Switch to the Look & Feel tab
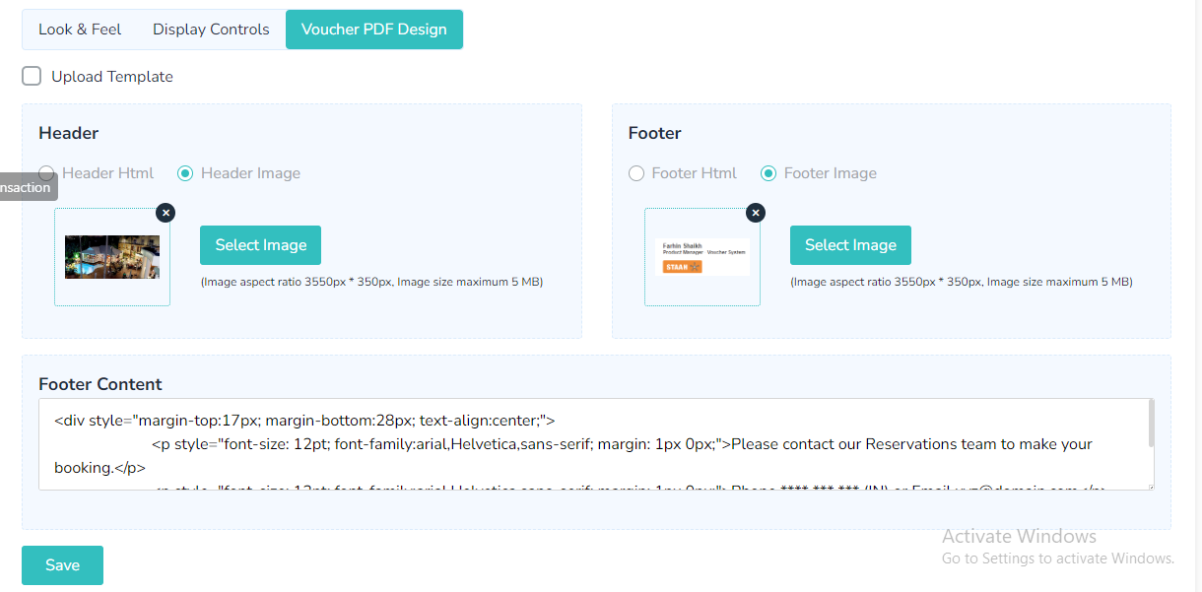The image size is (1202, 592). coord(80,29)
